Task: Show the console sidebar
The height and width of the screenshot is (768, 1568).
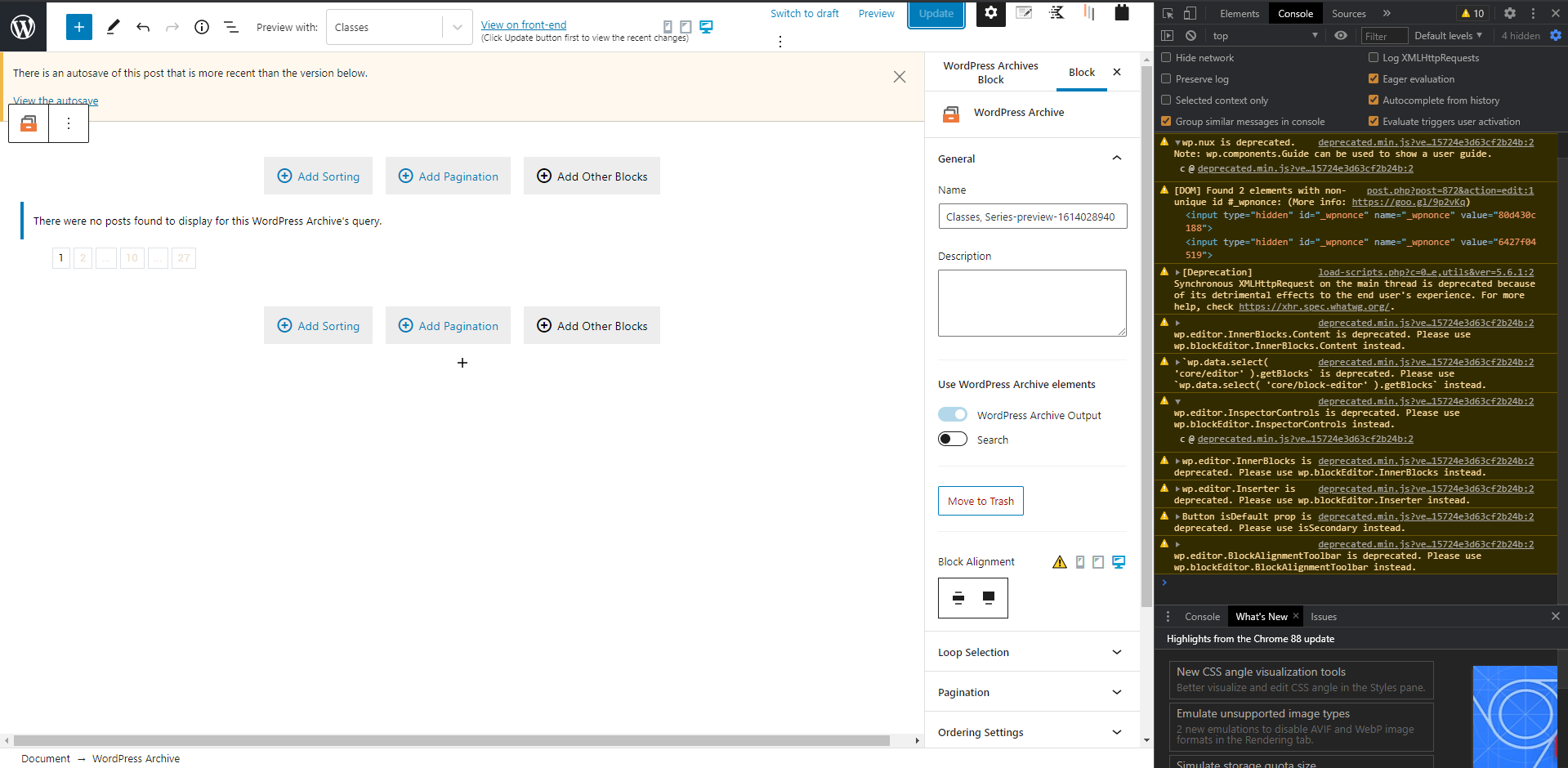Action: point(1168,36)
